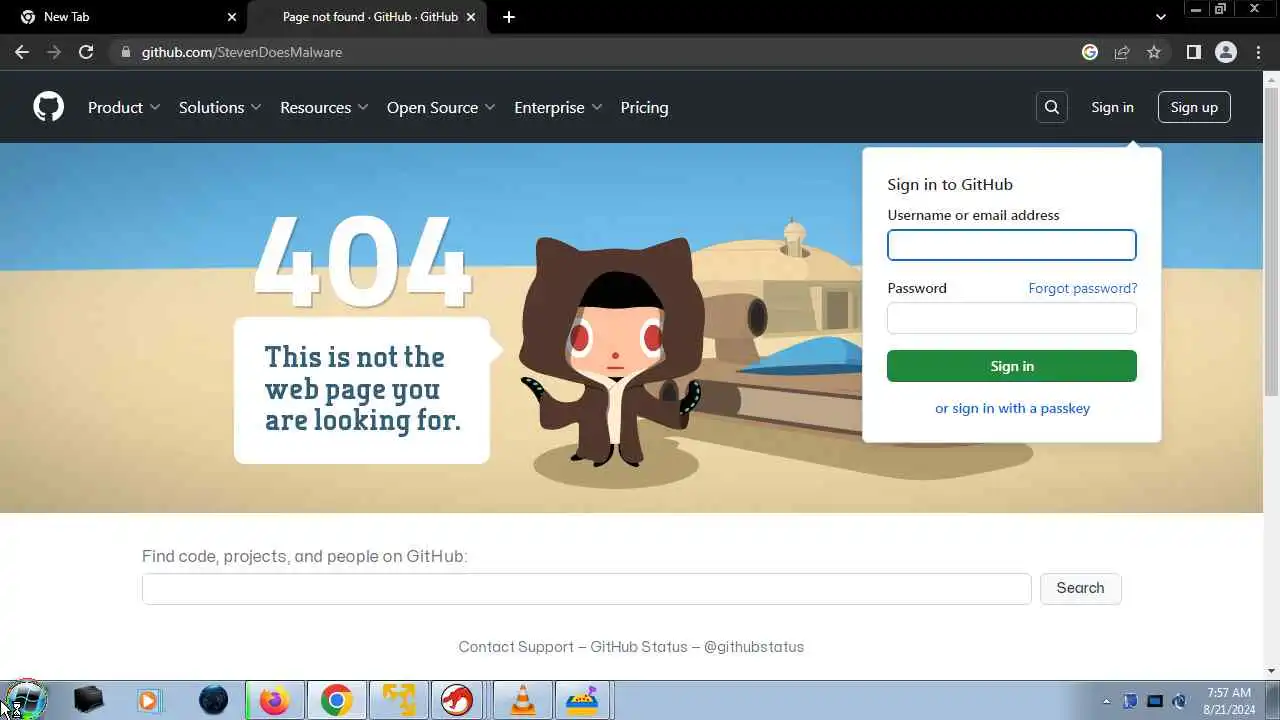This screenshot has height=720, width=1280.
Task: Select the Page not found GitHub tab
Action: [366, 17]
